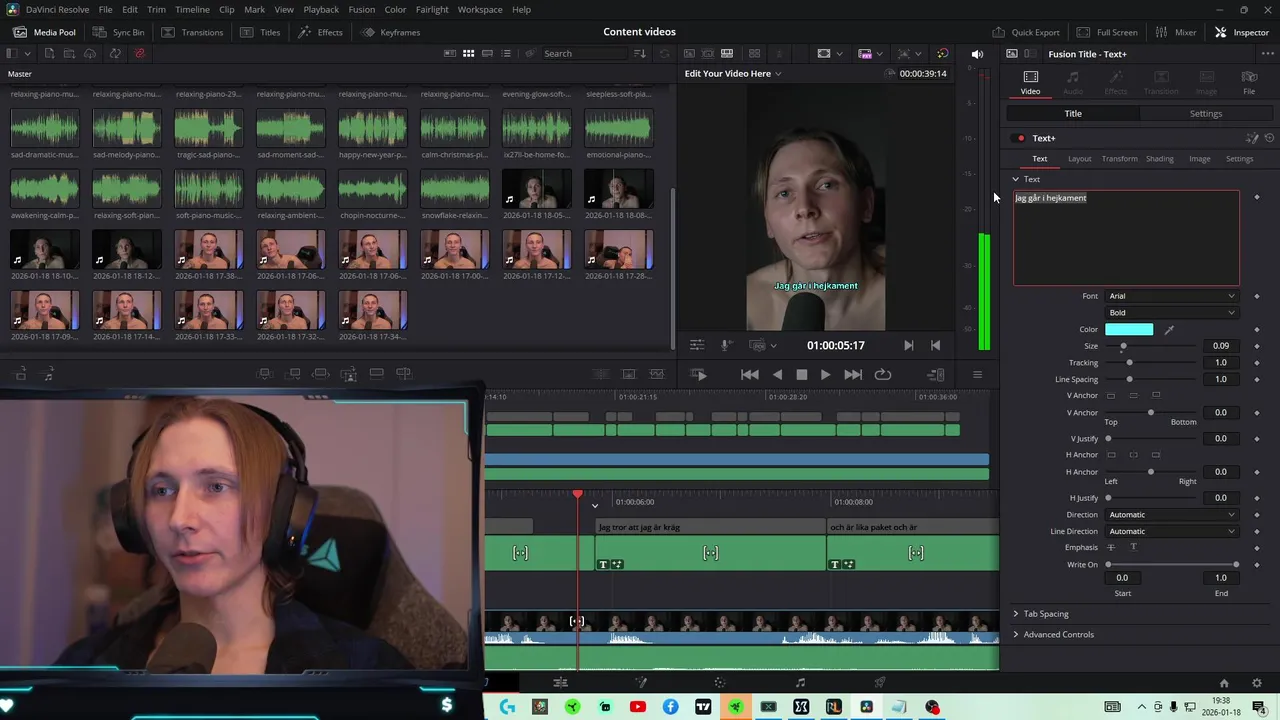This screenshot has height=720, width=1280.
Task: Click the Quick Export button
Action: 1027,32
